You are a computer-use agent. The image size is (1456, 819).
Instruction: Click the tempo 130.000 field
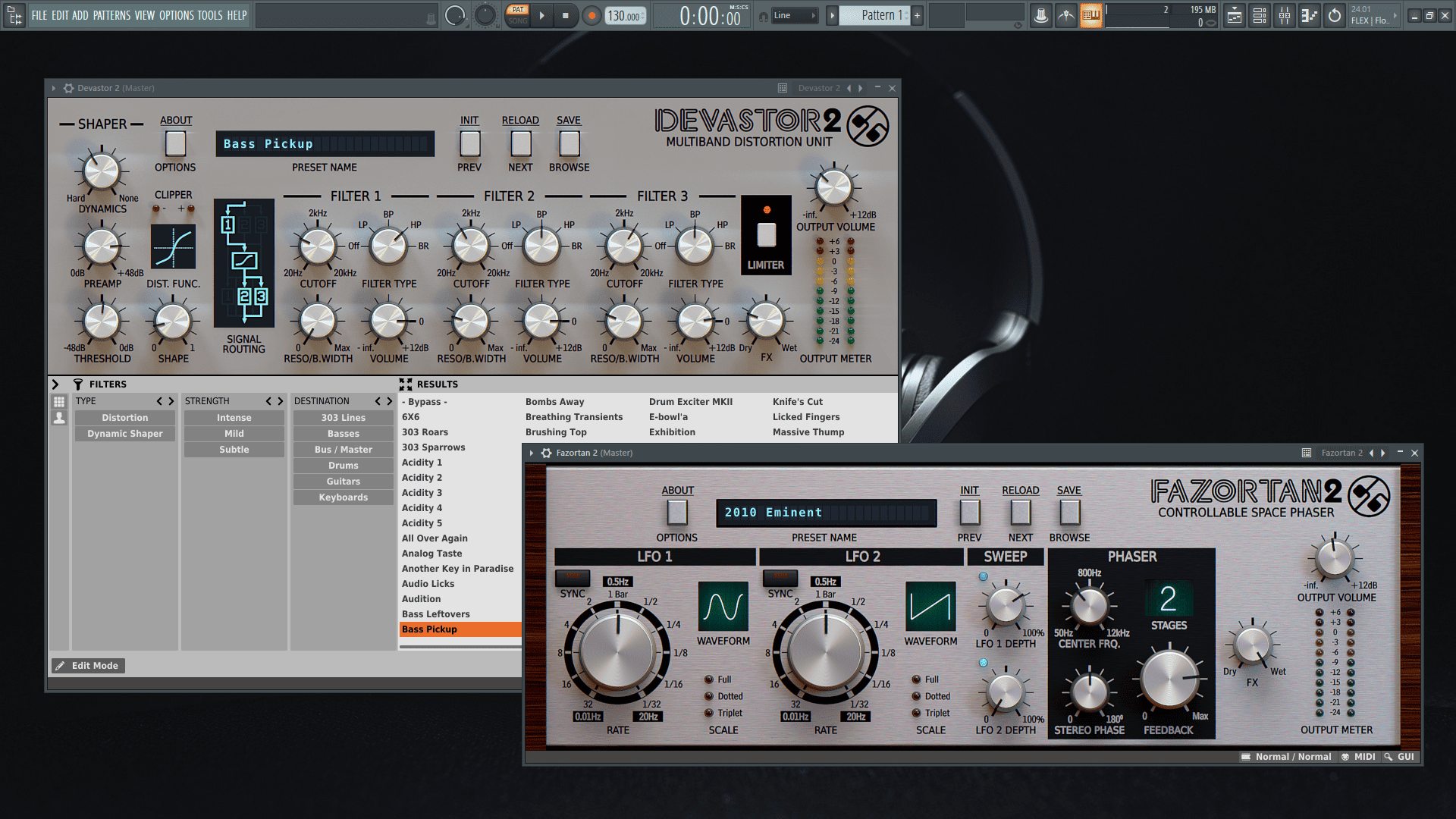pos(626,16)
